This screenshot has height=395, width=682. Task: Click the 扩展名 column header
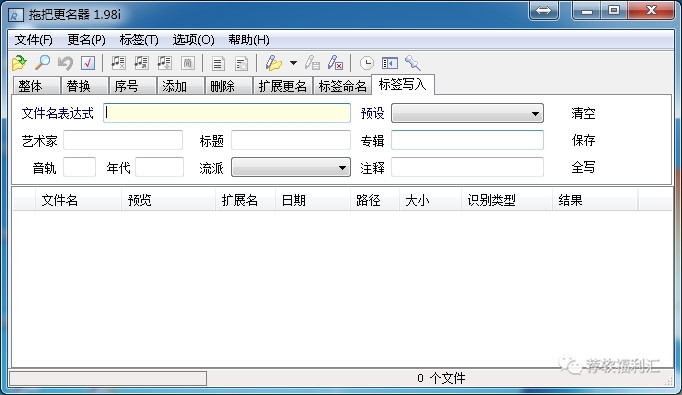pos(246,201)
